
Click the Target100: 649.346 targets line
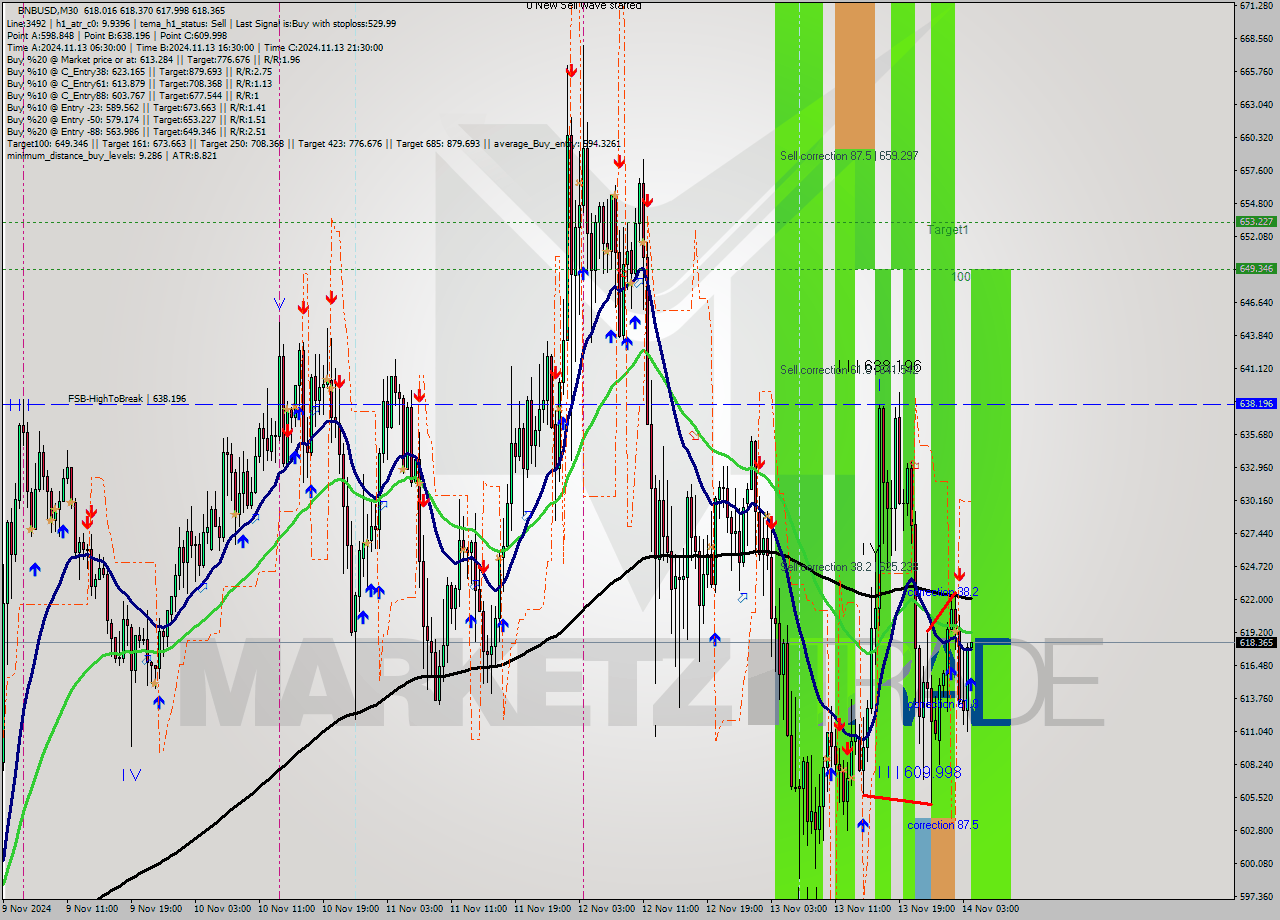pos(315,143)
